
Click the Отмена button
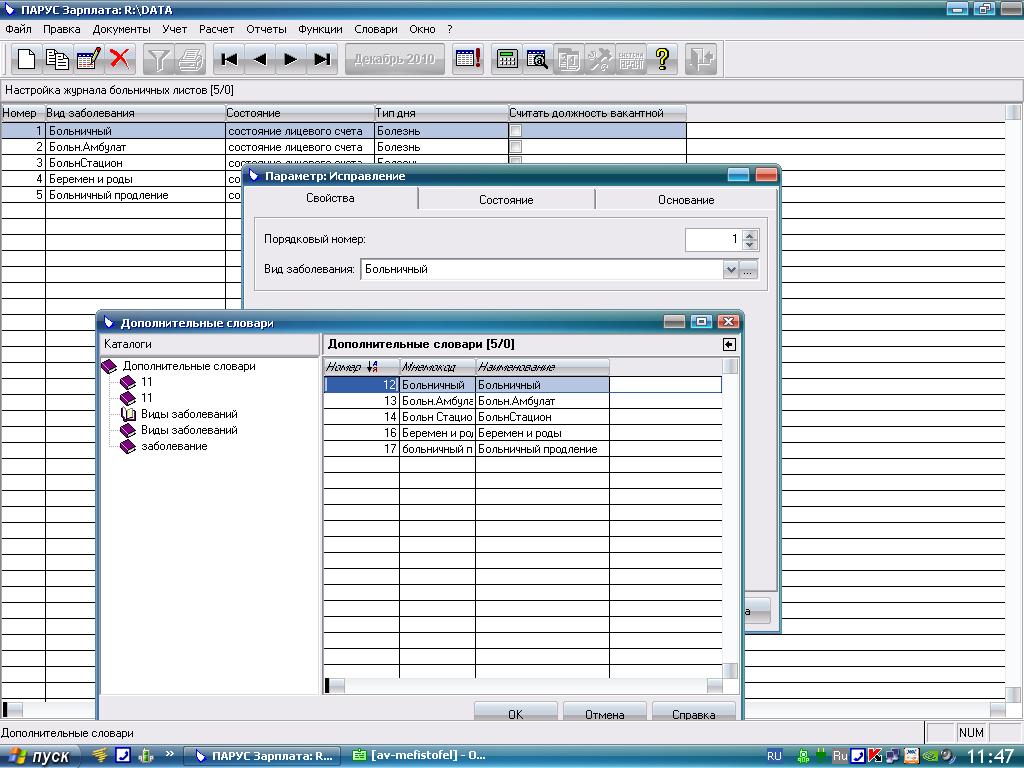click(x=604, y=714)
